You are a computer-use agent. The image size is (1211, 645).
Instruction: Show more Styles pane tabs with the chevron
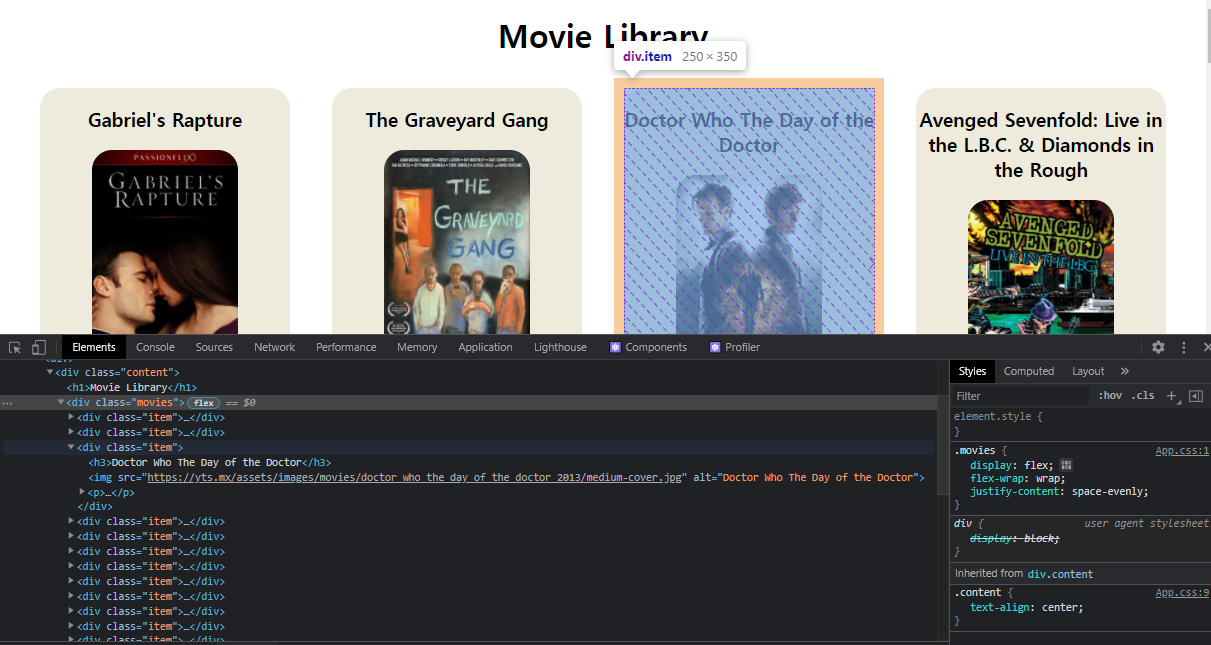click(1124, 371)
